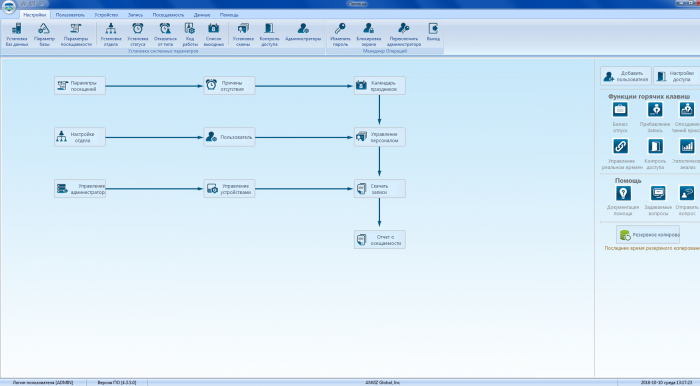The width and height of the screenshot is (700, 386).
Task: Select the Календарь праздников workflow node
Action: [x=380, y=86]
